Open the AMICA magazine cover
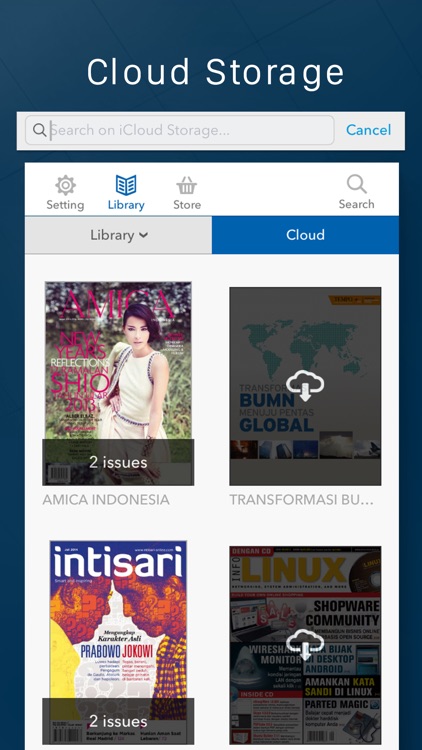This screenshot has width=422, height=750. tap(118, 384)
